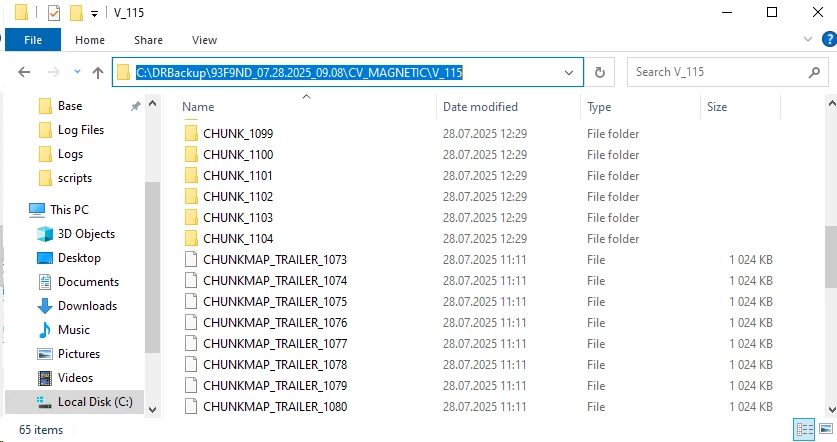Viewport: 837px width, 442px height.
Task: Click the CHUNKMAP_TRAILER_1078 file icon
Action: pyautogui.click(x=191, y=365)
